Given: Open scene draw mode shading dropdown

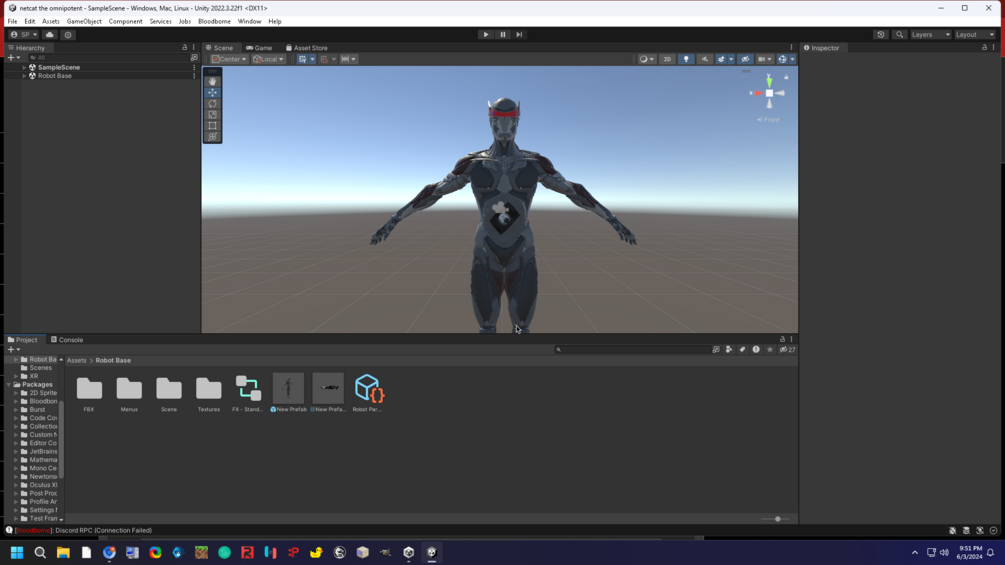Looking at the screenshot, I should click(647, 59).
